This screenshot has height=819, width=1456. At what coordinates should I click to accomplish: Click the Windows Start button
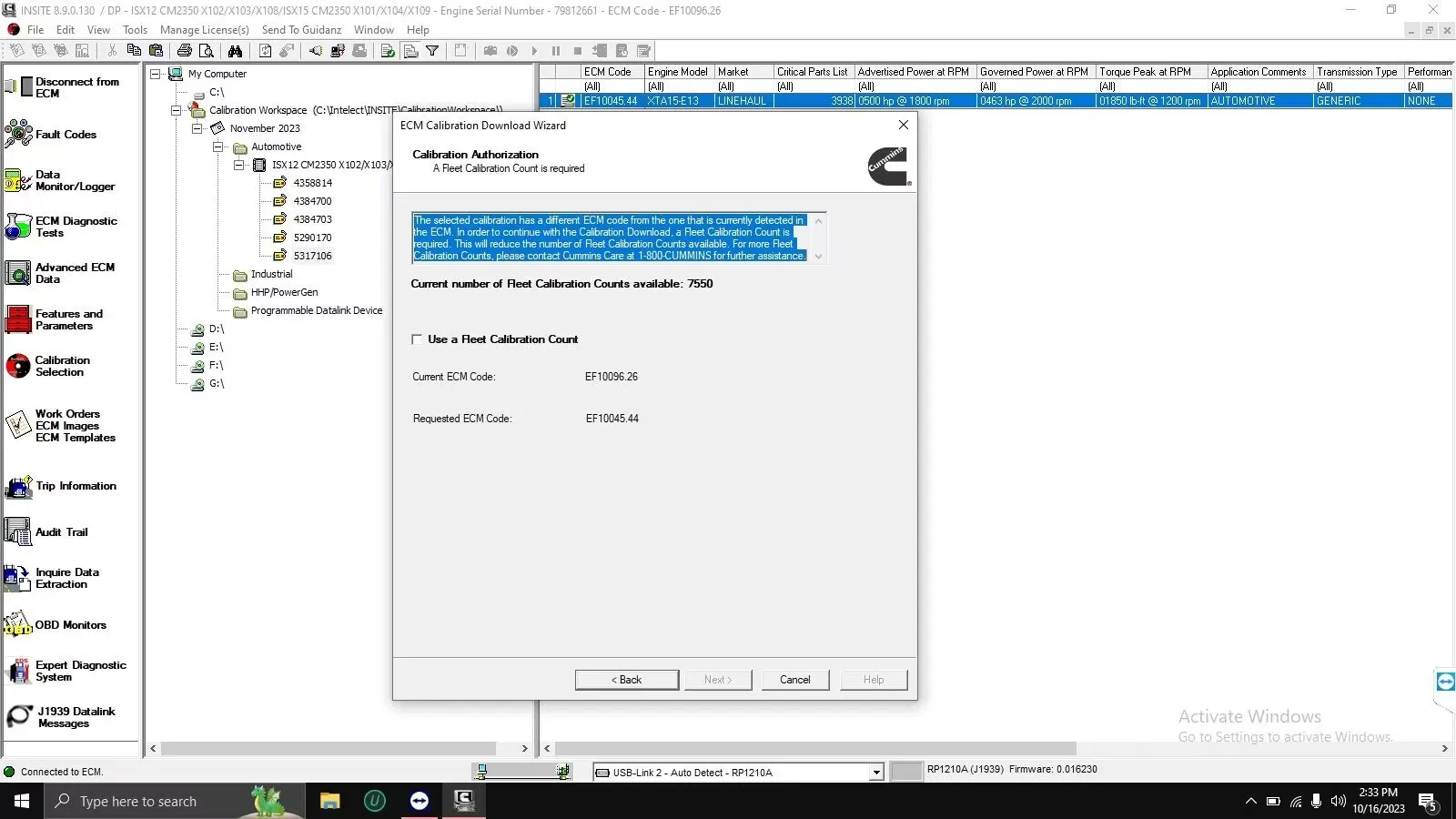coord(22,802)
